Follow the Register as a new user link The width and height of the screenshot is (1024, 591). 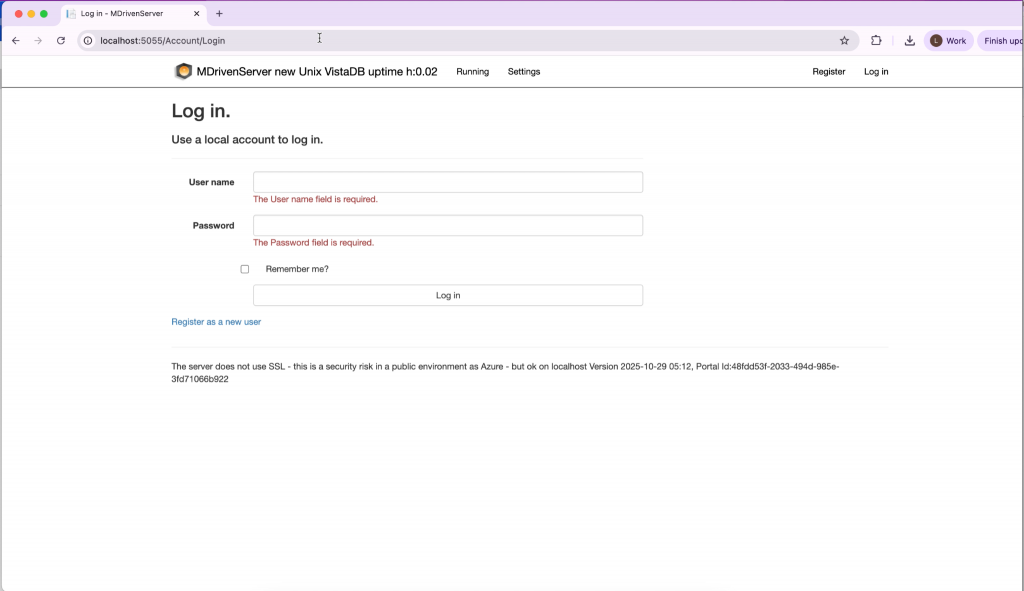pos(216,322)
